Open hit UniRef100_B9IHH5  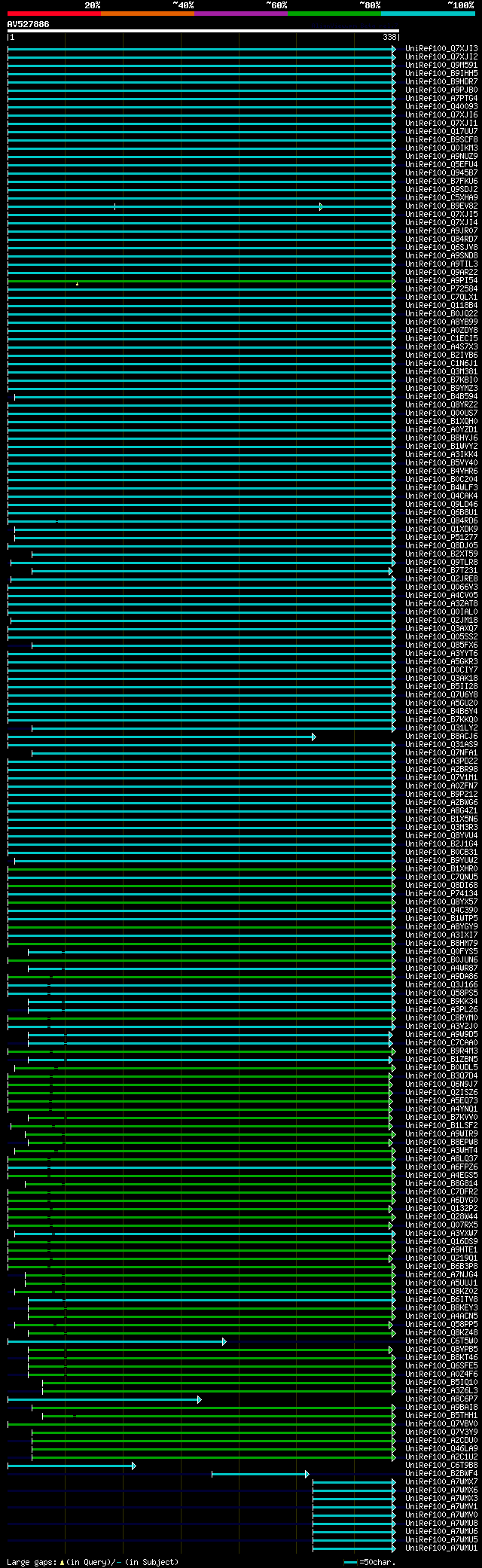coord(441,73)
